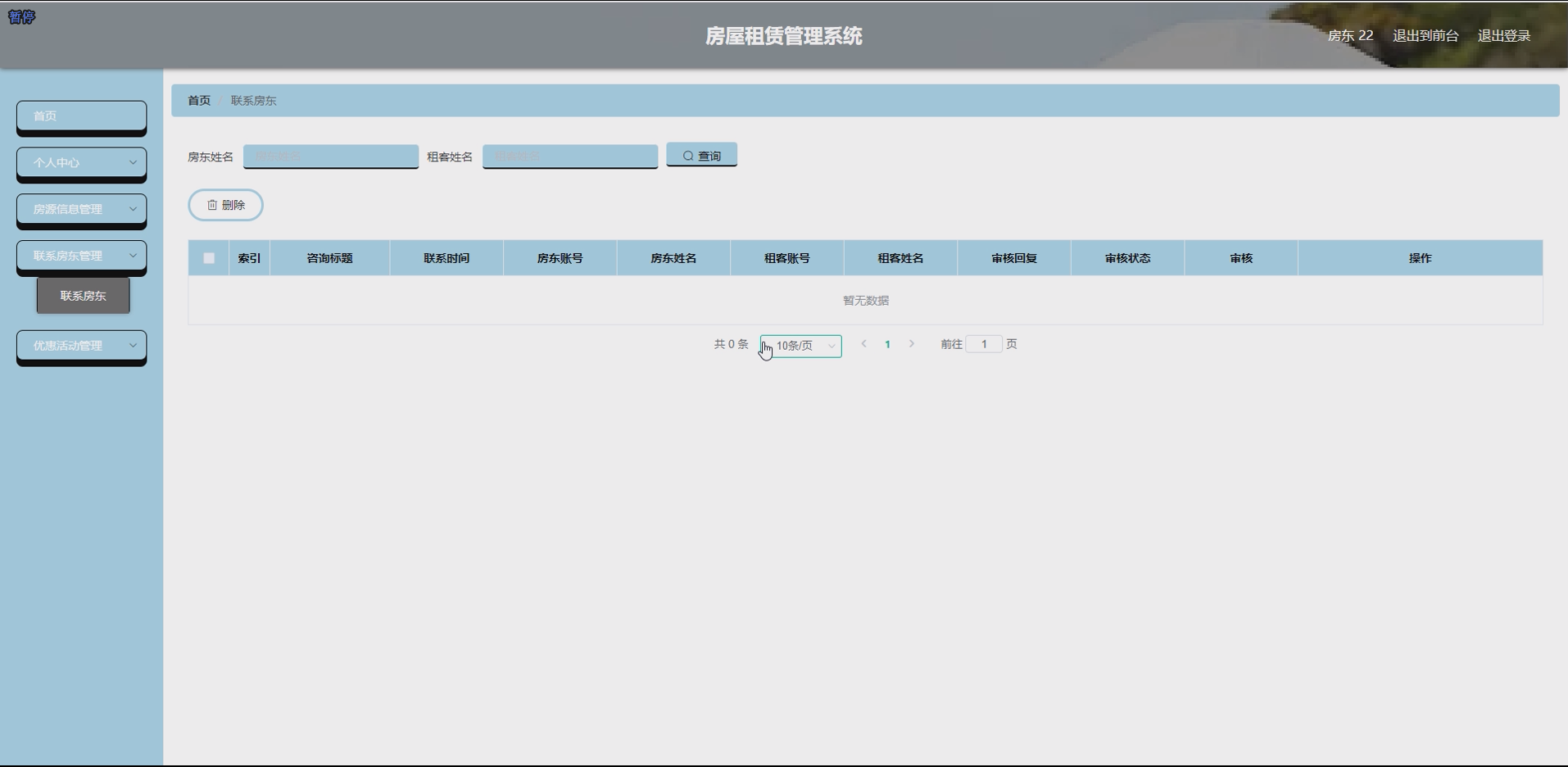Click the trash icon on 删除 button
Viewport: 1568px width, 767px height.
pos(212,205)
